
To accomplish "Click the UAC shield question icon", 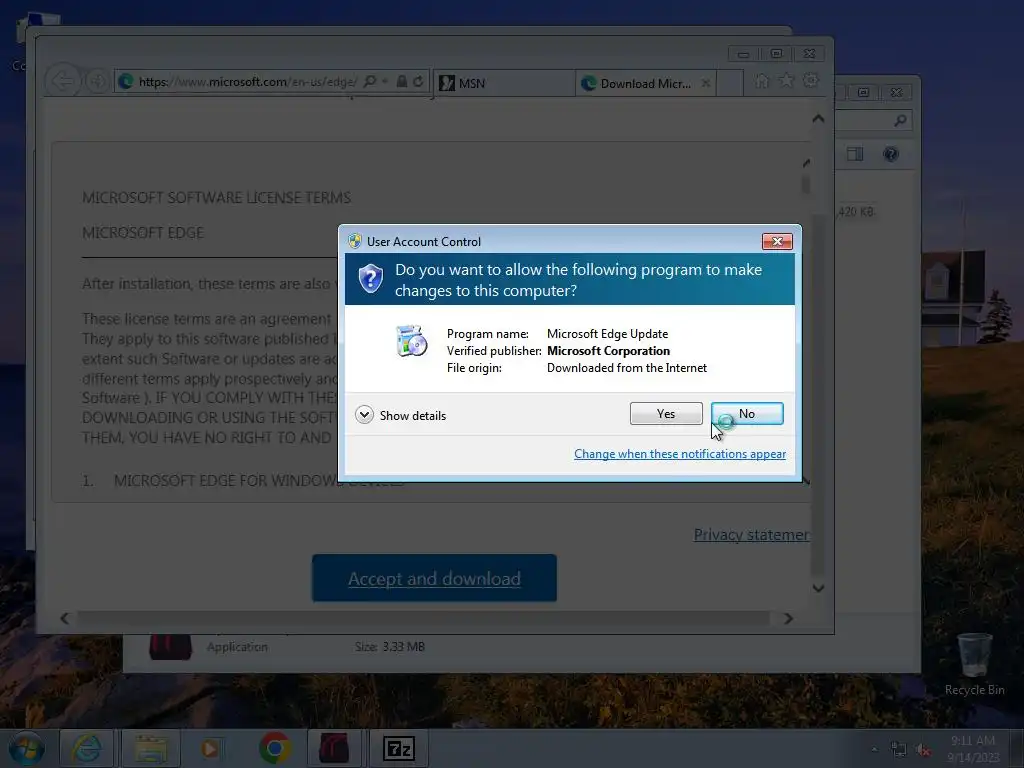I will click(370, 279).
